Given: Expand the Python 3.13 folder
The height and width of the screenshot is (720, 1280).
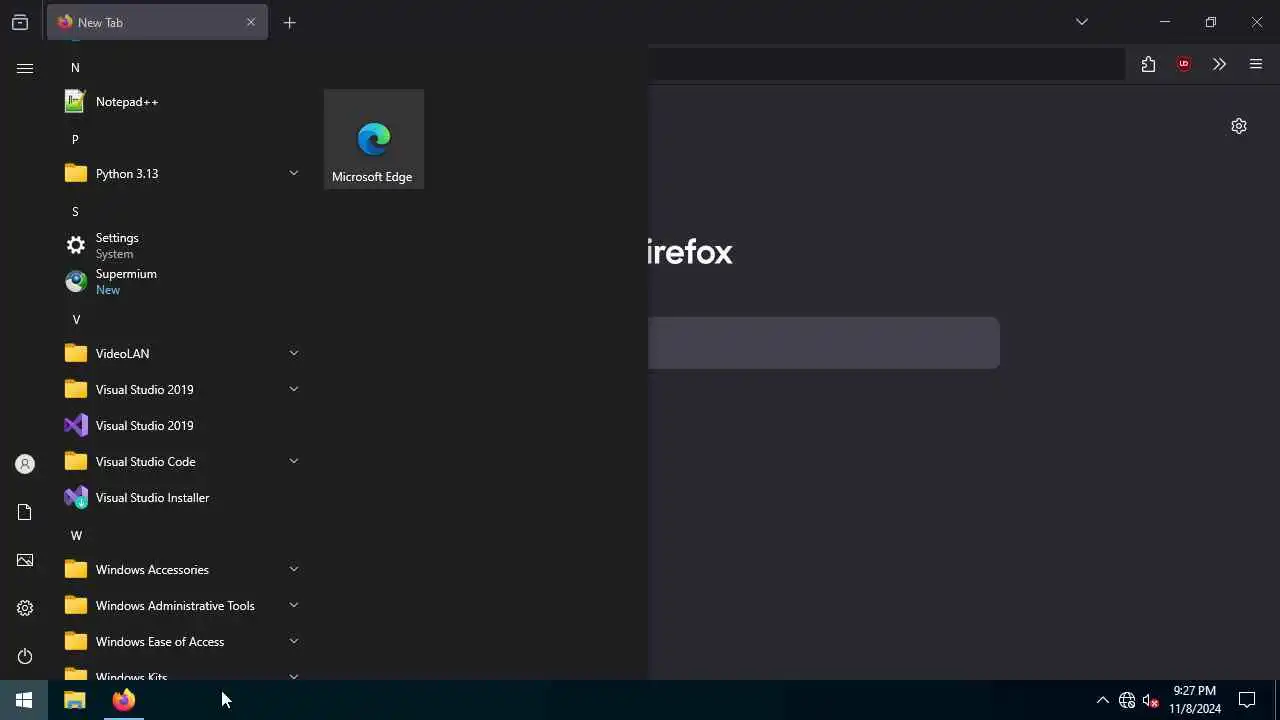Looking at the screenshot, I should (180, 174).
